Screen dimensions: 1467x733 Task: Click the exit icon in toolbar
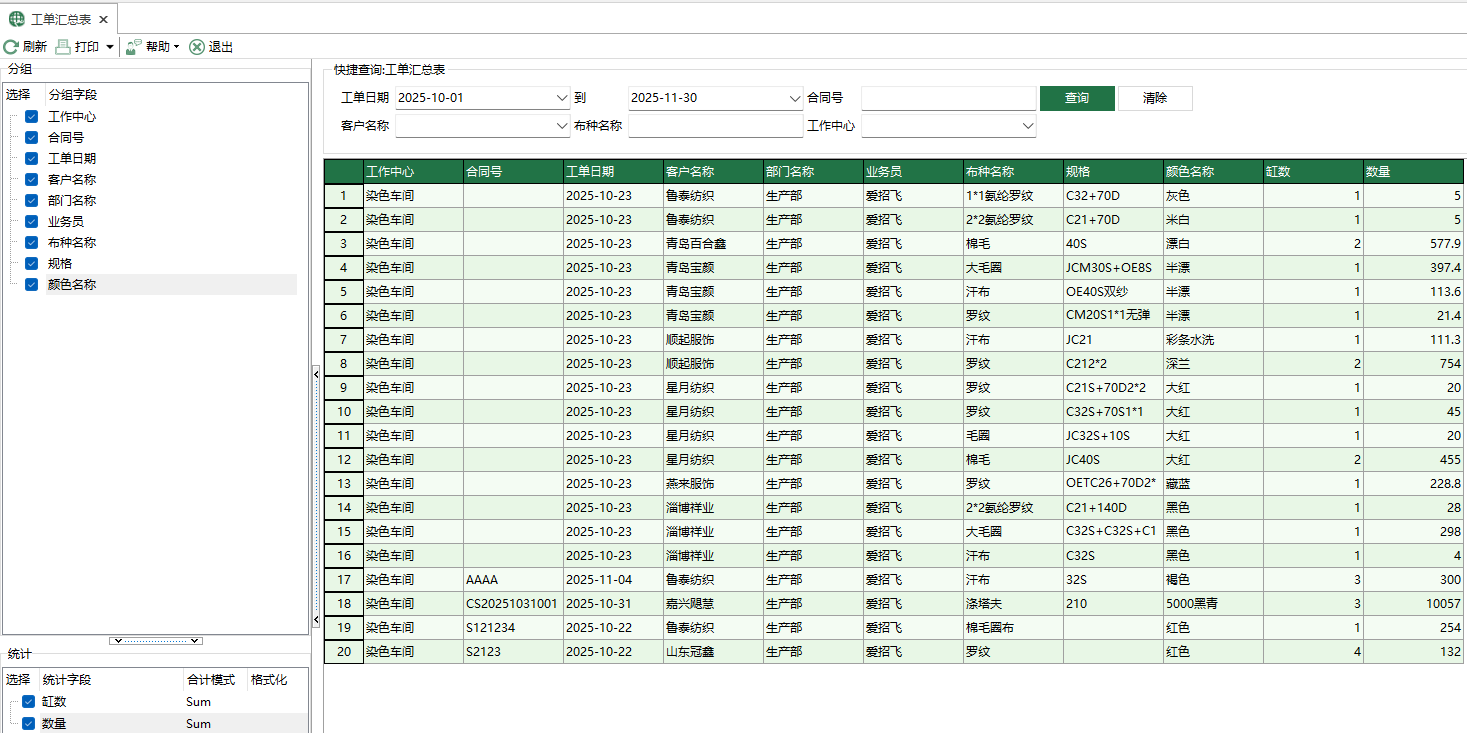tap(197, 47)
